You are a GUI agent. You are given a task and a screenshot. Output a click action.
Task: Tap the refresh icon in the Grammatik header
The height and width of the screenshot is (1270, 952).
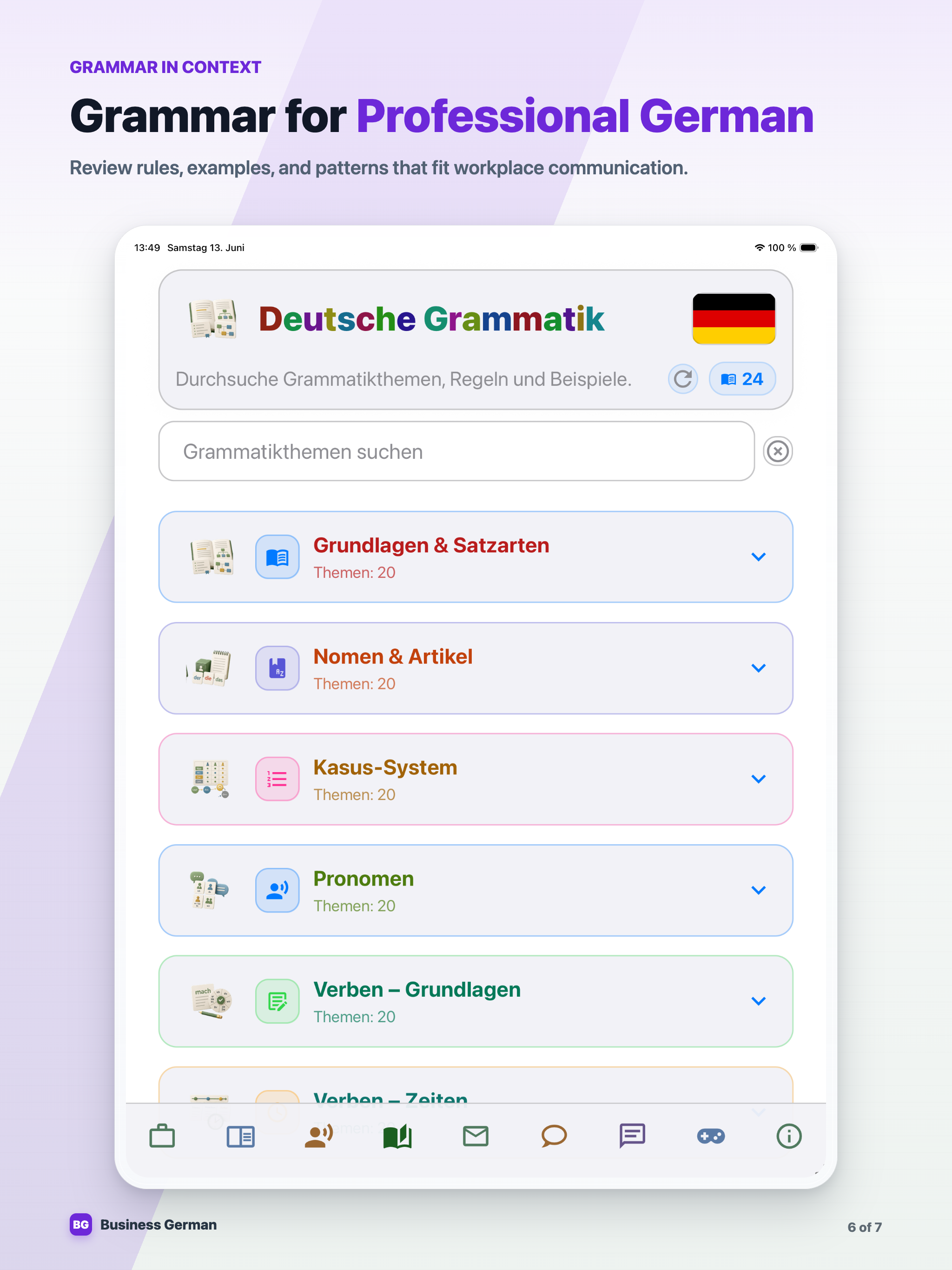click(x=683, y=379)
